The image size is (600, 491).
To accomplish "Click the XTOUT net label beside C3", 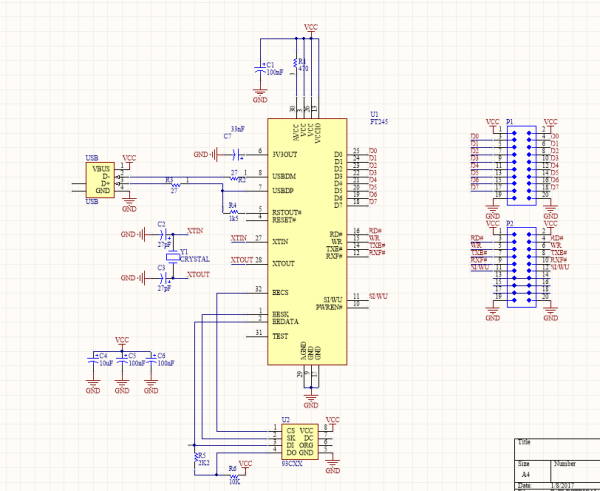I will 198,274.
